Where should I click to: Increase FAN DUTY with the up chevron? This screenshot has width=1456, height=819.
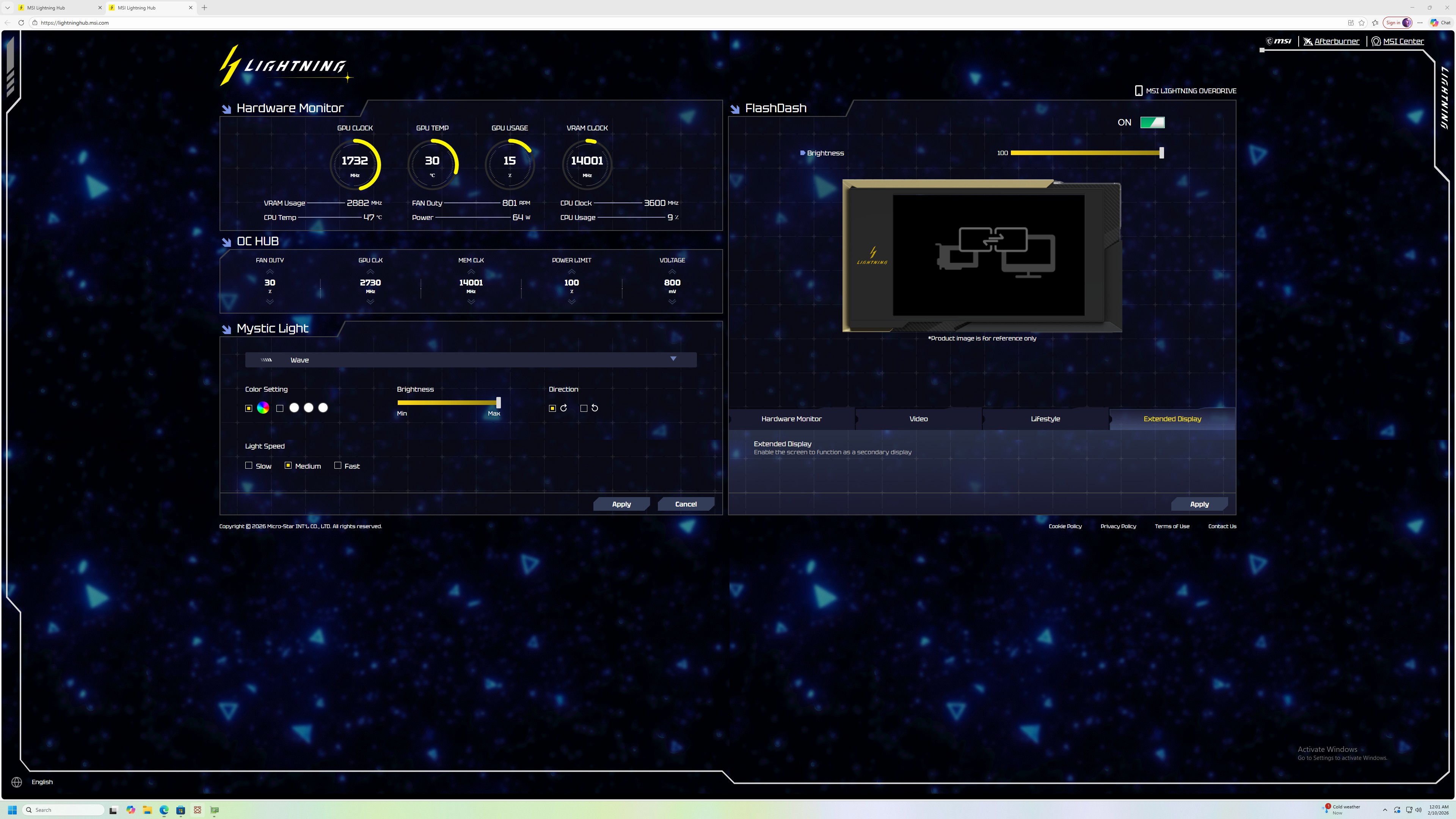pyautogui.click(x=270, y=271)
